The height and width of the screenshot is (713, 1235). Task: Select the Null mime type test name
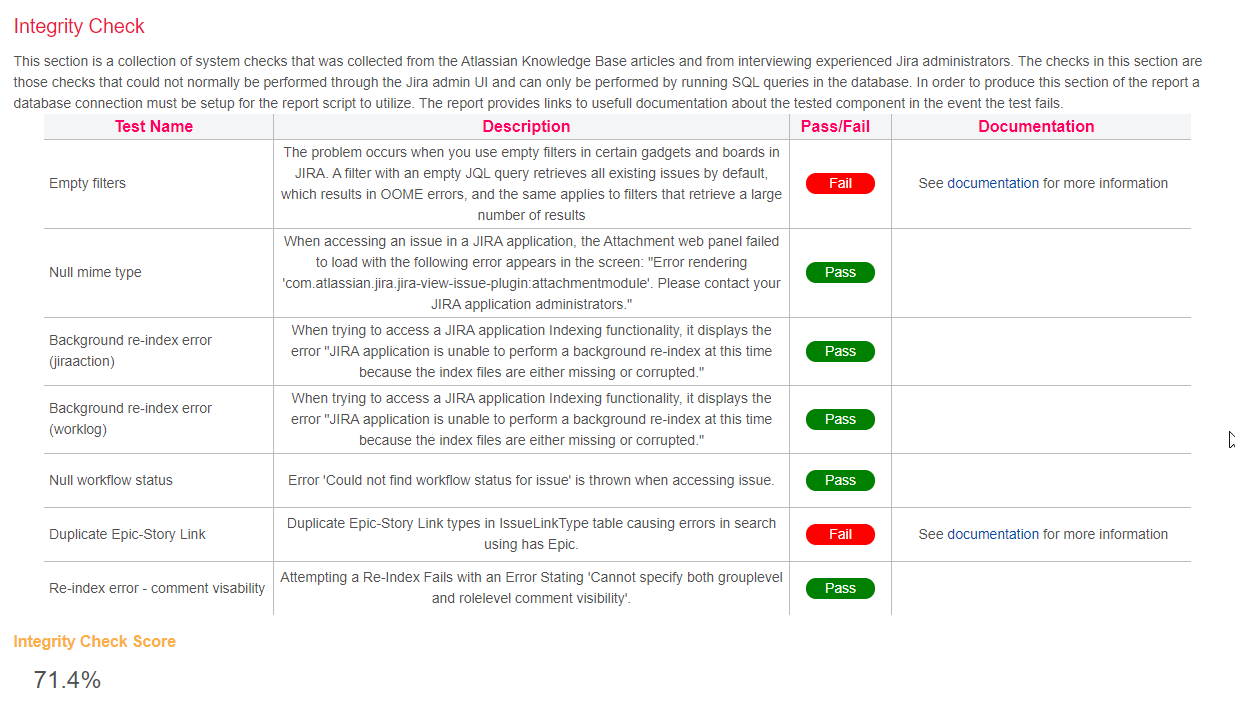point(95,272)
